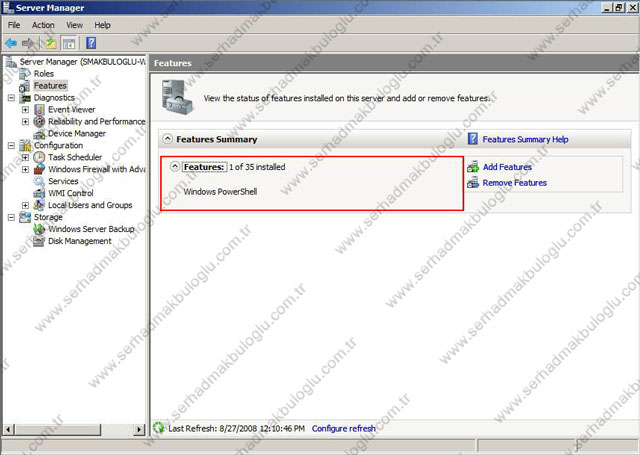
Task: Open Features Summary Help link
Action: [525, 140]
